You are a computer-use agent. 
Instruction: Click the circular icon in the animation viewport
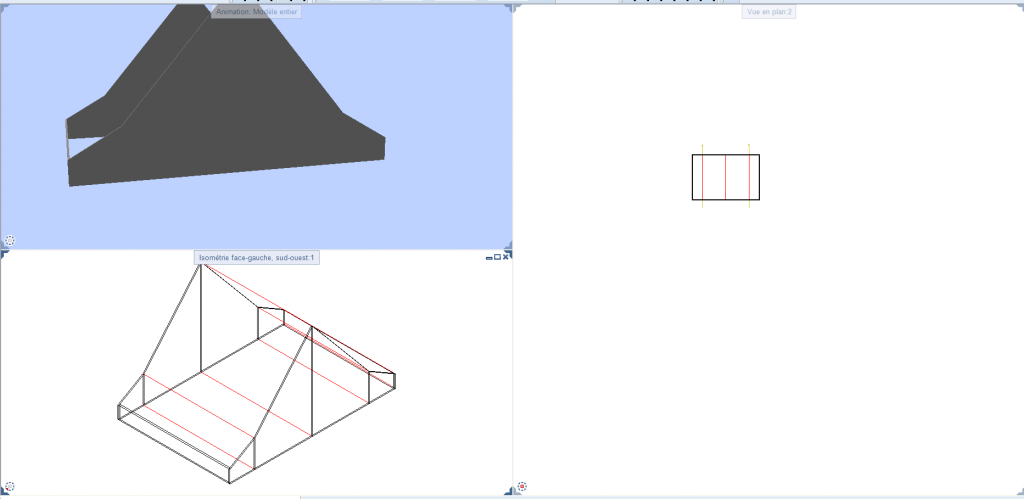(x=10, y=240)
